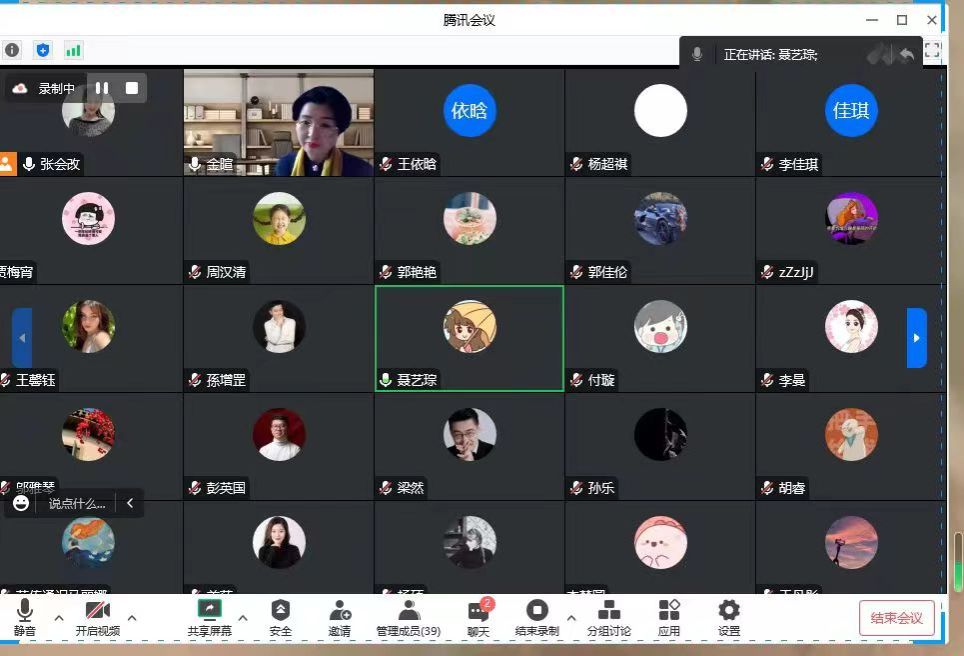Expand share options arrow beside 共享屏幕
This screenshot has height=656, width=964.
point(243,618)
